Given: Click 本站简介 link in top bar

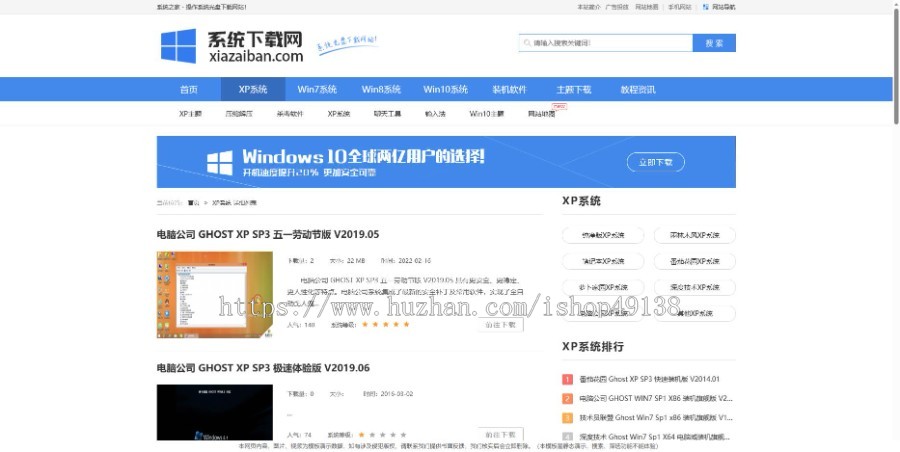Looking at the screenshot, I should tap(588, 7).
